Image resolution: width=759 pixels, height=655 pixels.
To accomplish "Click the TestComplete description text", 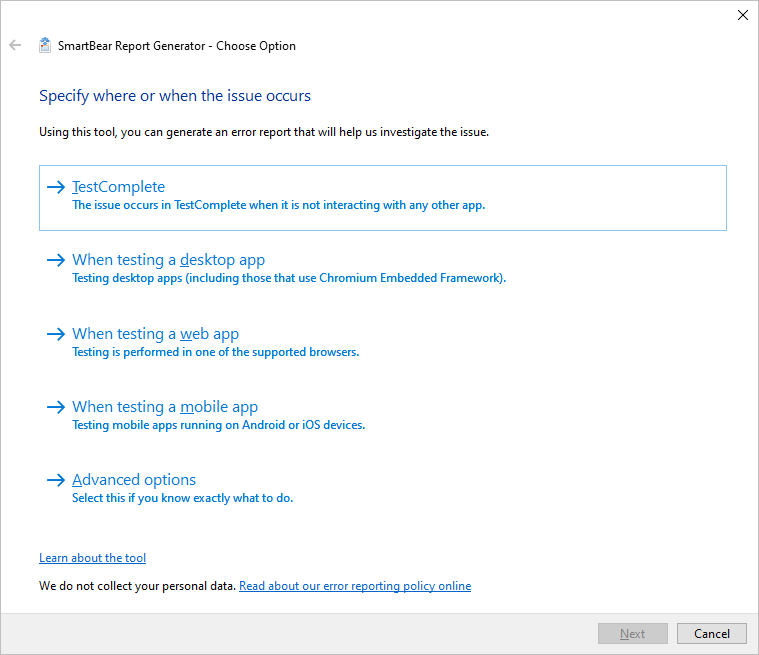I will point(278,205).
